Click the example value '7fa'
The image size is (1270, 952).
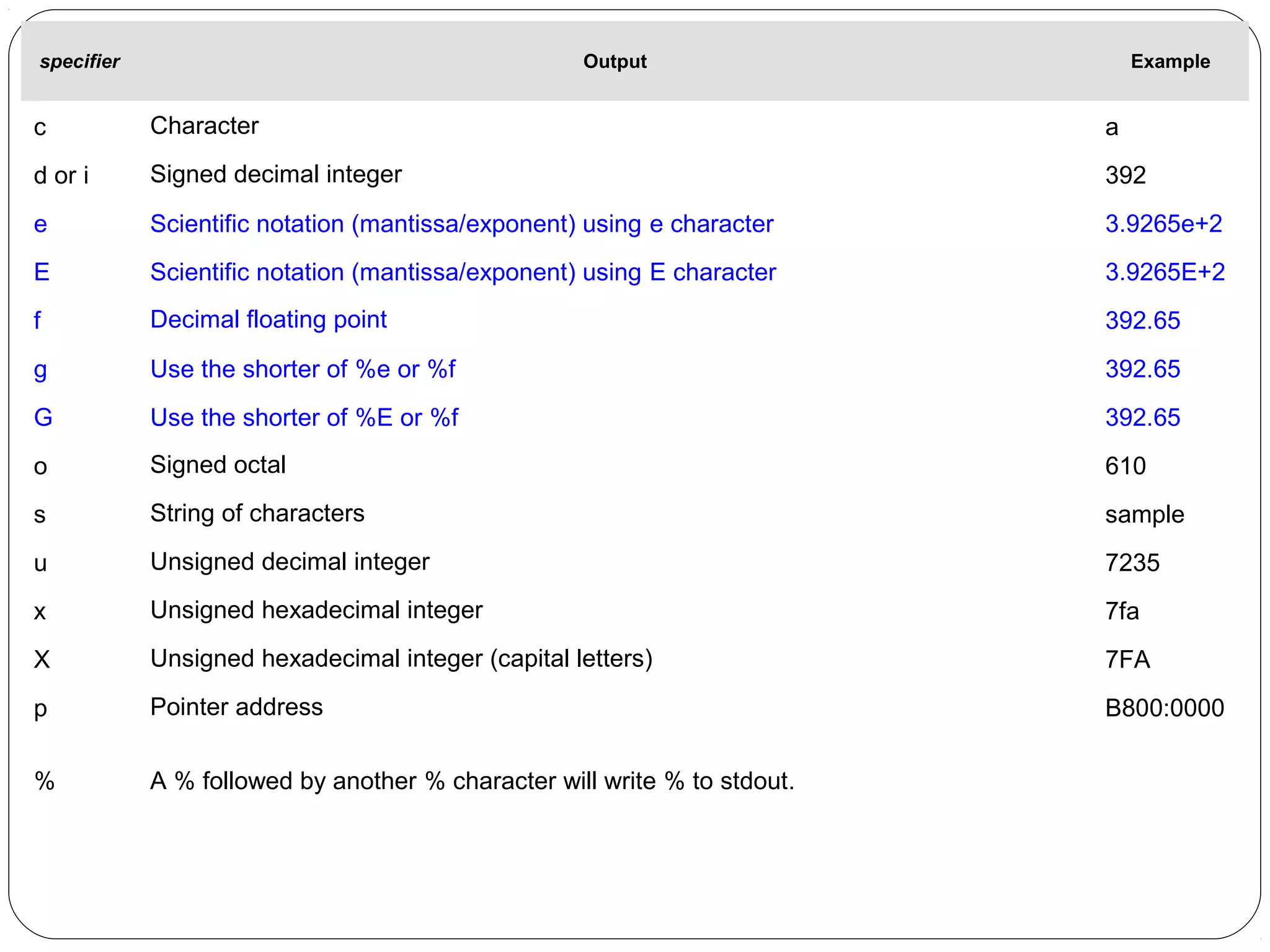coord(1122,611)
